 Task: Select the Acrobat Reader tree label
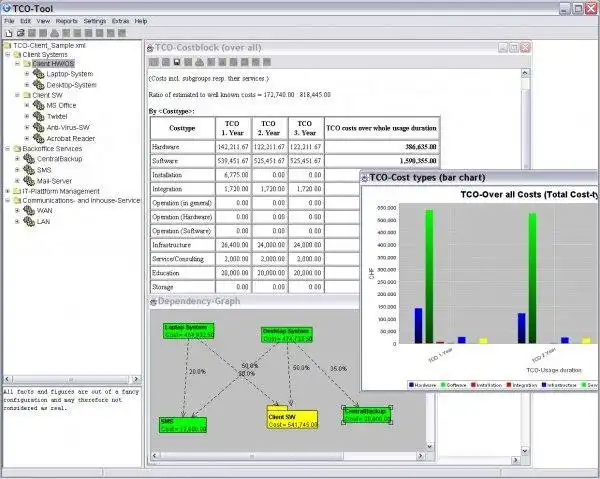tap(71, 138)
